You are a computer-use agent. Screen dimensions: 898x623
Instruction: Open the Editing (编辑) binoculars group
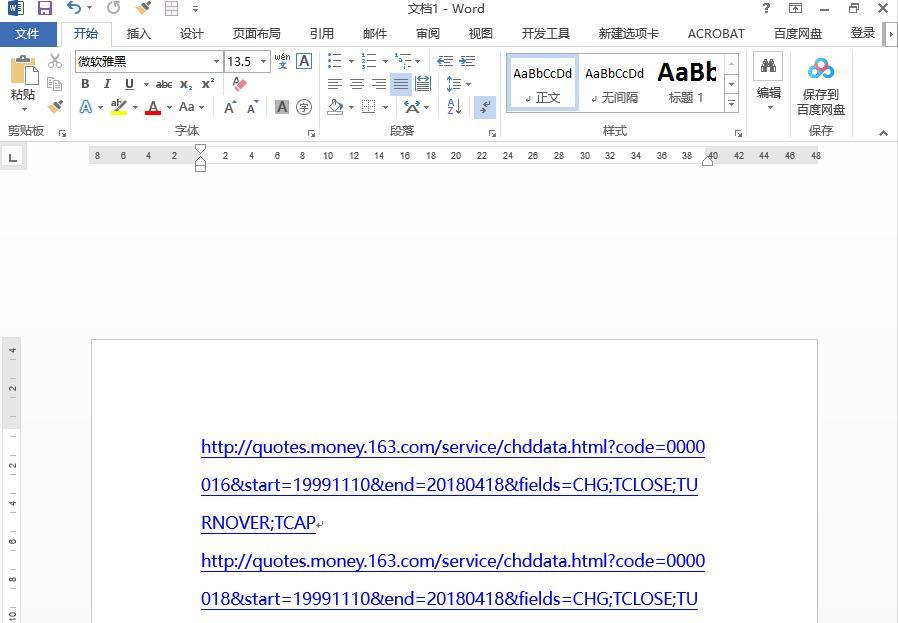coord(769,83)
